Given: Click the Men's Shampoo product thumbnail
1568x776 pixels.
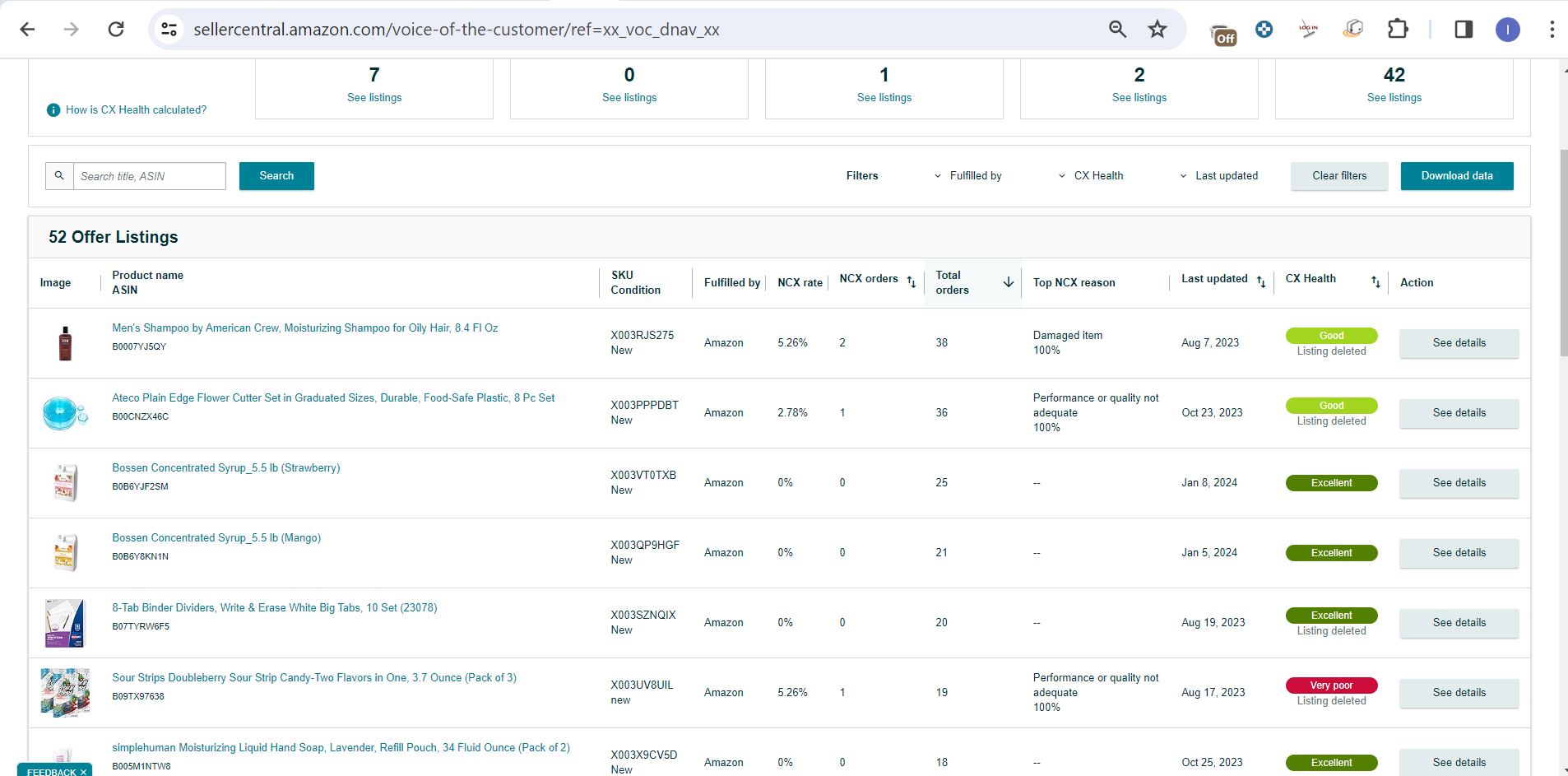Looking at the screenshot, I should 65,343.
